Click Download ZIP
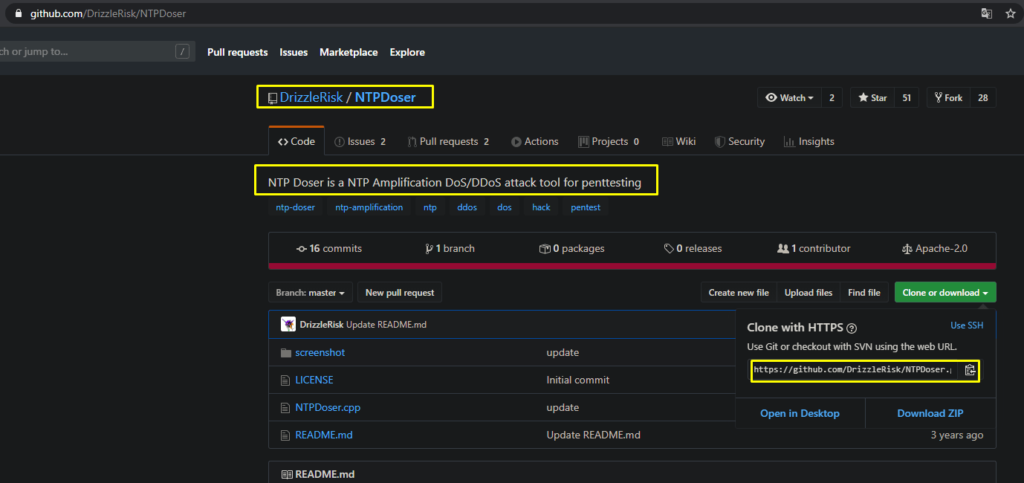Viewport: 1024px width, 483px height. coord(931,413)
